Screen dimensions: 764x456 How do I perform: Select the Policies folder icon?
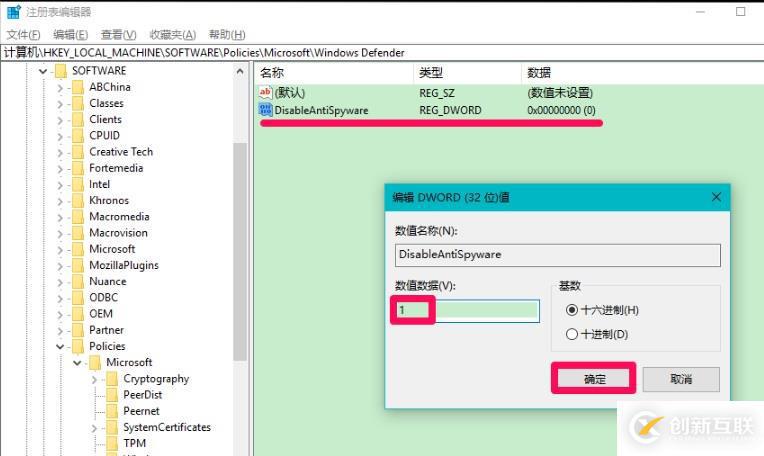[x=77, y=346]
